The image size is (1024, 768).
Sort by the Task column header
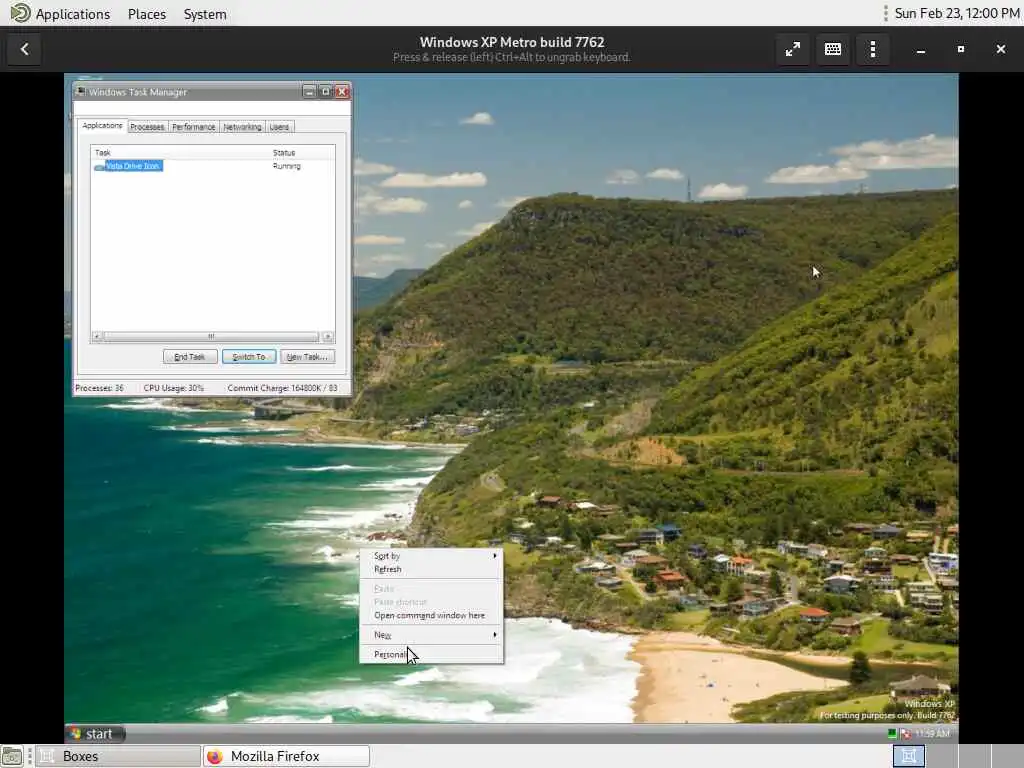(x=180, y=153)
